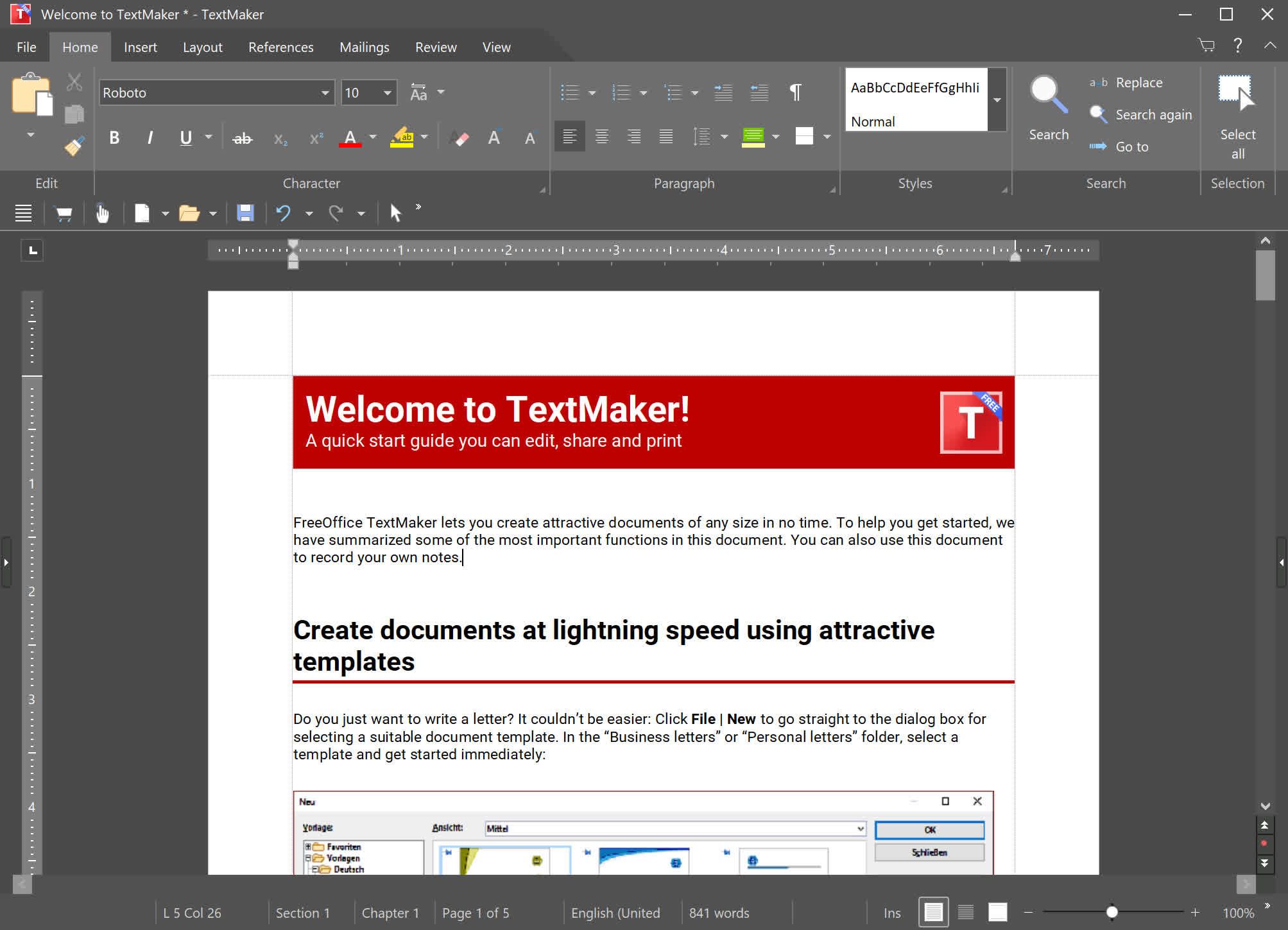Click the strikethrough formatting icon
This screenshot has width=1288, height=930.
pos(242,138)
